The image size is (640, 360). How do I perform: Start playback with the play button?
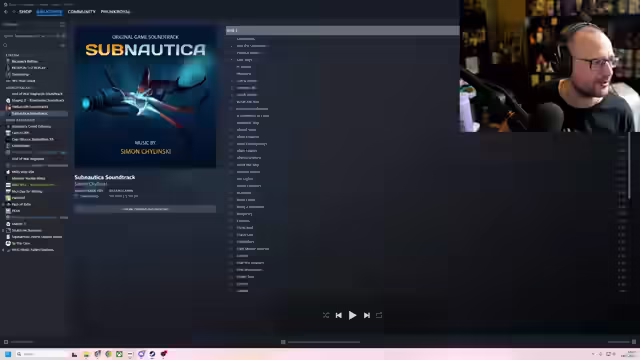pyautogui.click(x=352, y=315)
